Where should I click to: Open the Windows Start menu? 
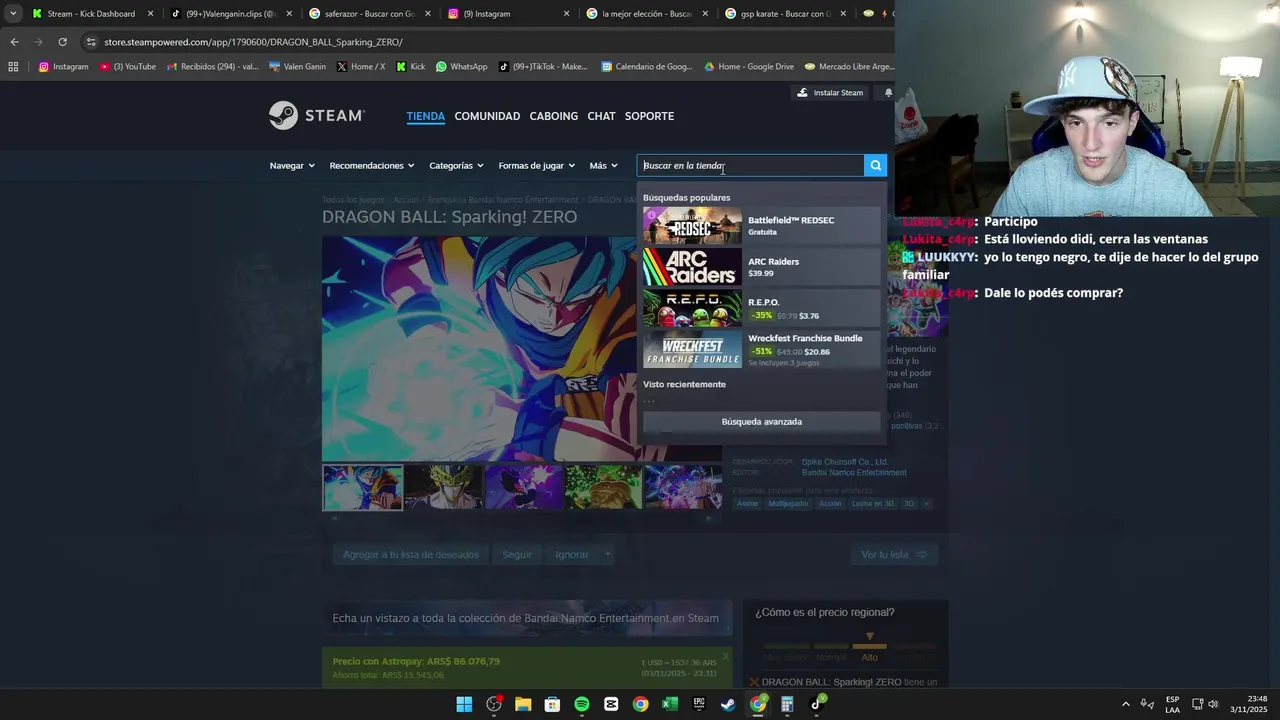click(464, 704)
